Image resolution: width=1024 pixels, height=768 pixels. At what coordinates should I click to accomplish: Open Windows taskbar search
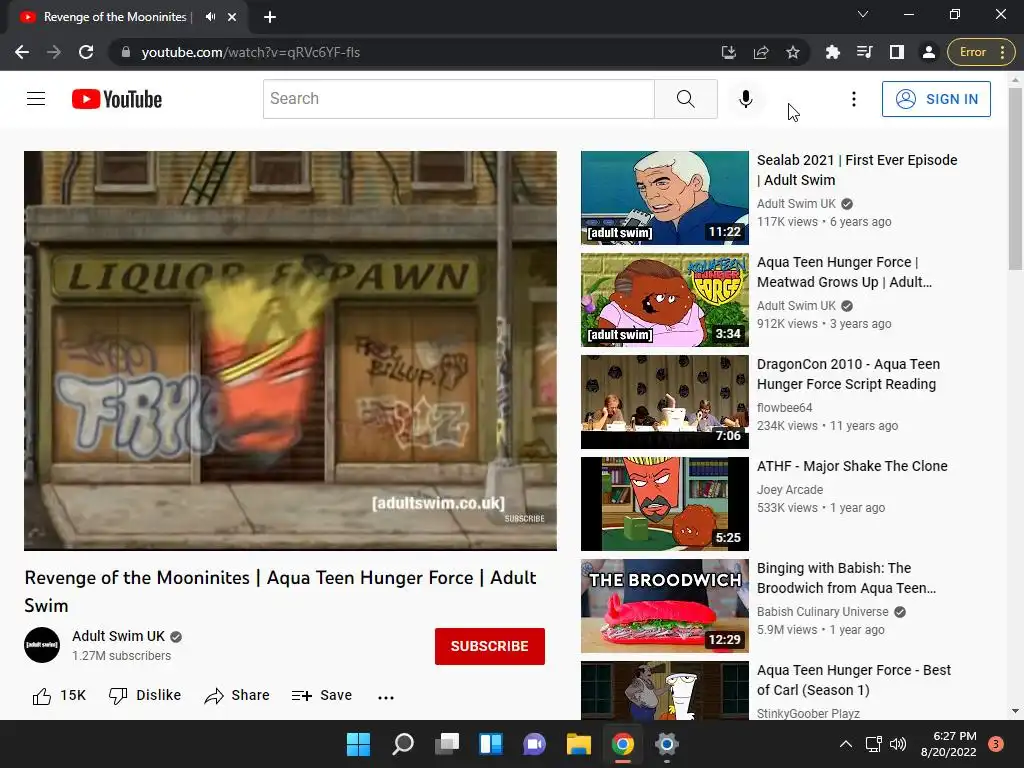pyautogui.click(x=403, y=744)
